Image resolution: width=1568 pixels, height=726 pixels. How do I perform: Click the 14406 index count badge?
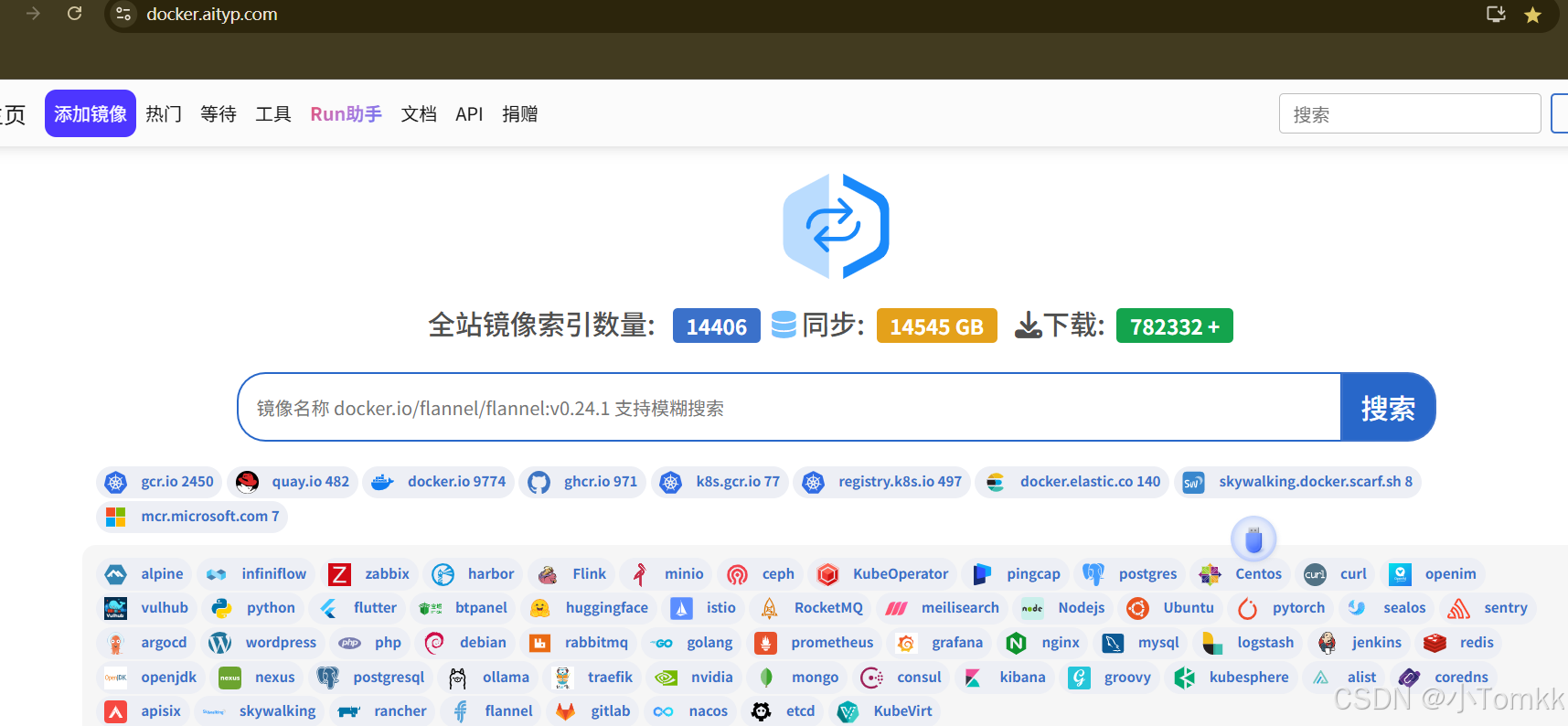[x=717, y=326]
